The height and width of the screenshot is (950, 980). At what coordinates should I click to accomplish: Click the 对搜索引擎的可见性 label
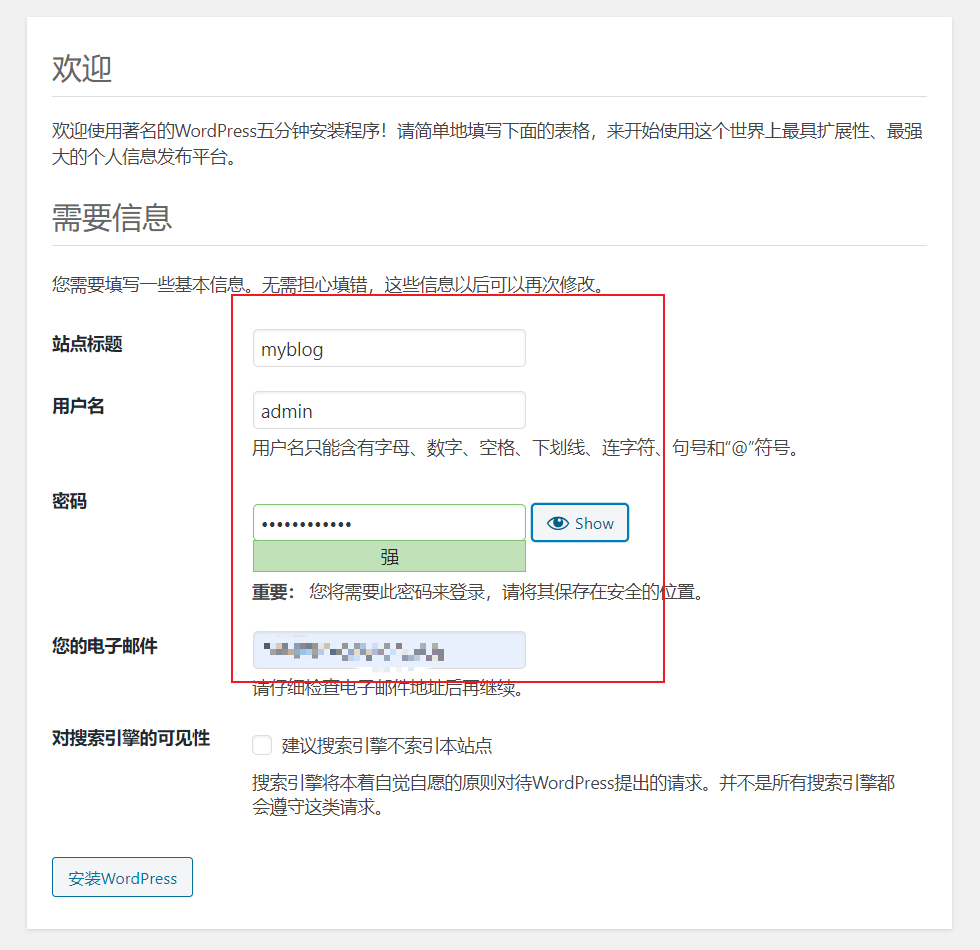pos(131,738)
